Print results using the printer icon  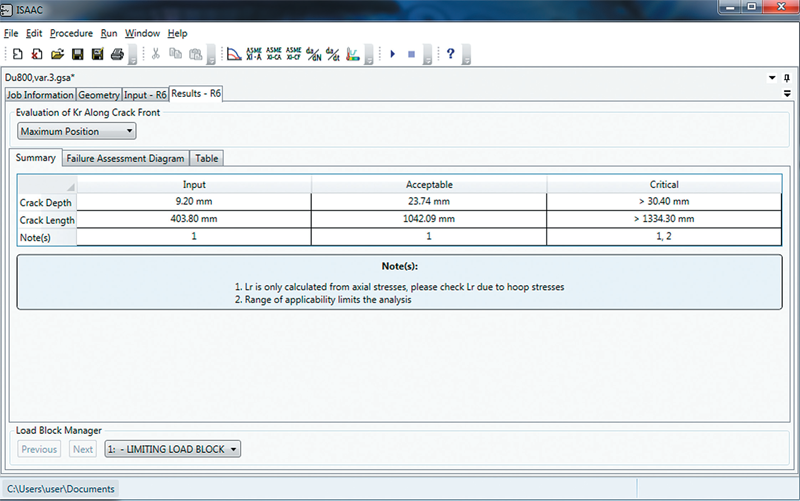click(x=117, y=54)
